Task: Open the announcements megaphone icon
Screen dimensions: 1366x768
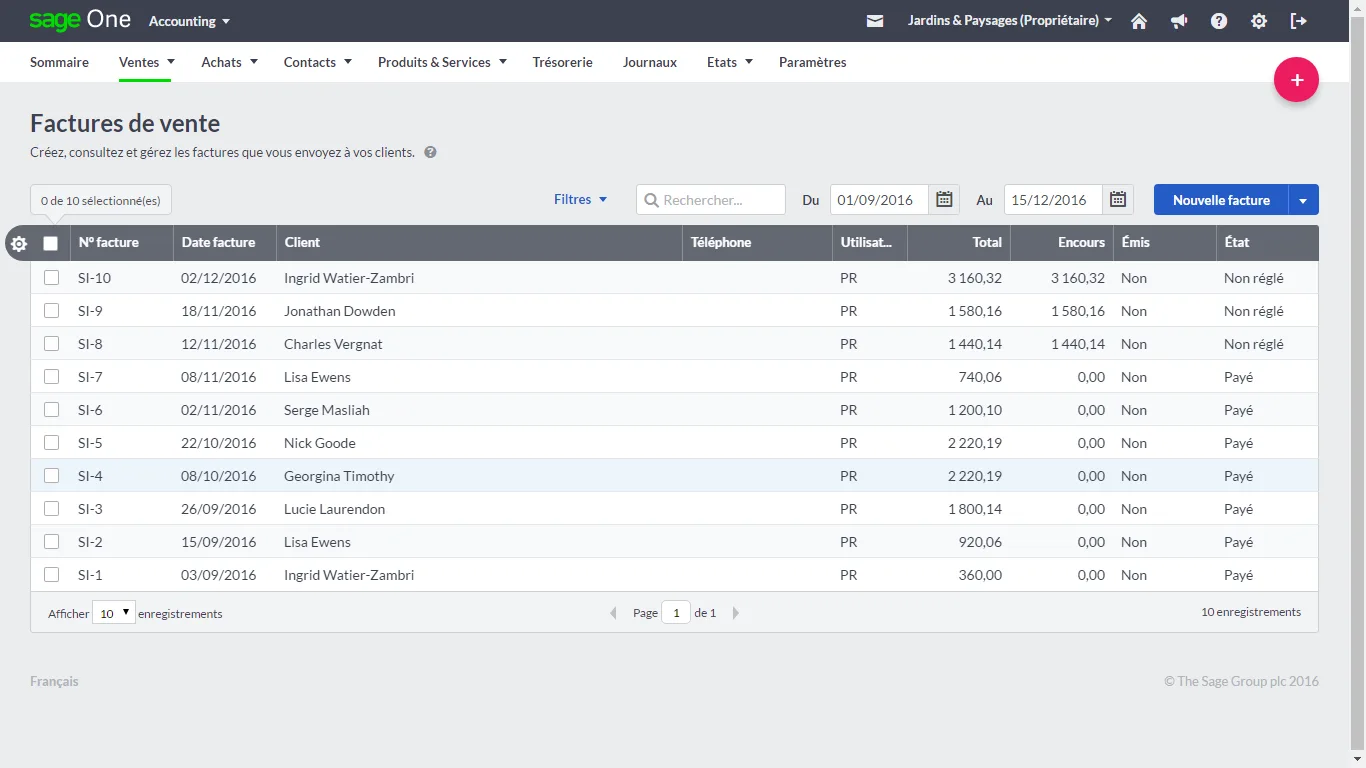Action: click(1179, 21)
